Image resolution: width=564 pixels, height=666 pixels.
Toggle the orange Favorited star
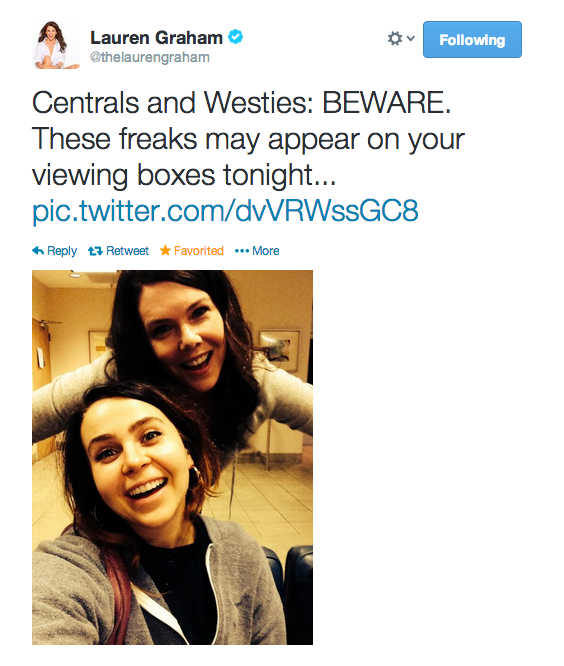pyautogui.click(x=165, y=250)
